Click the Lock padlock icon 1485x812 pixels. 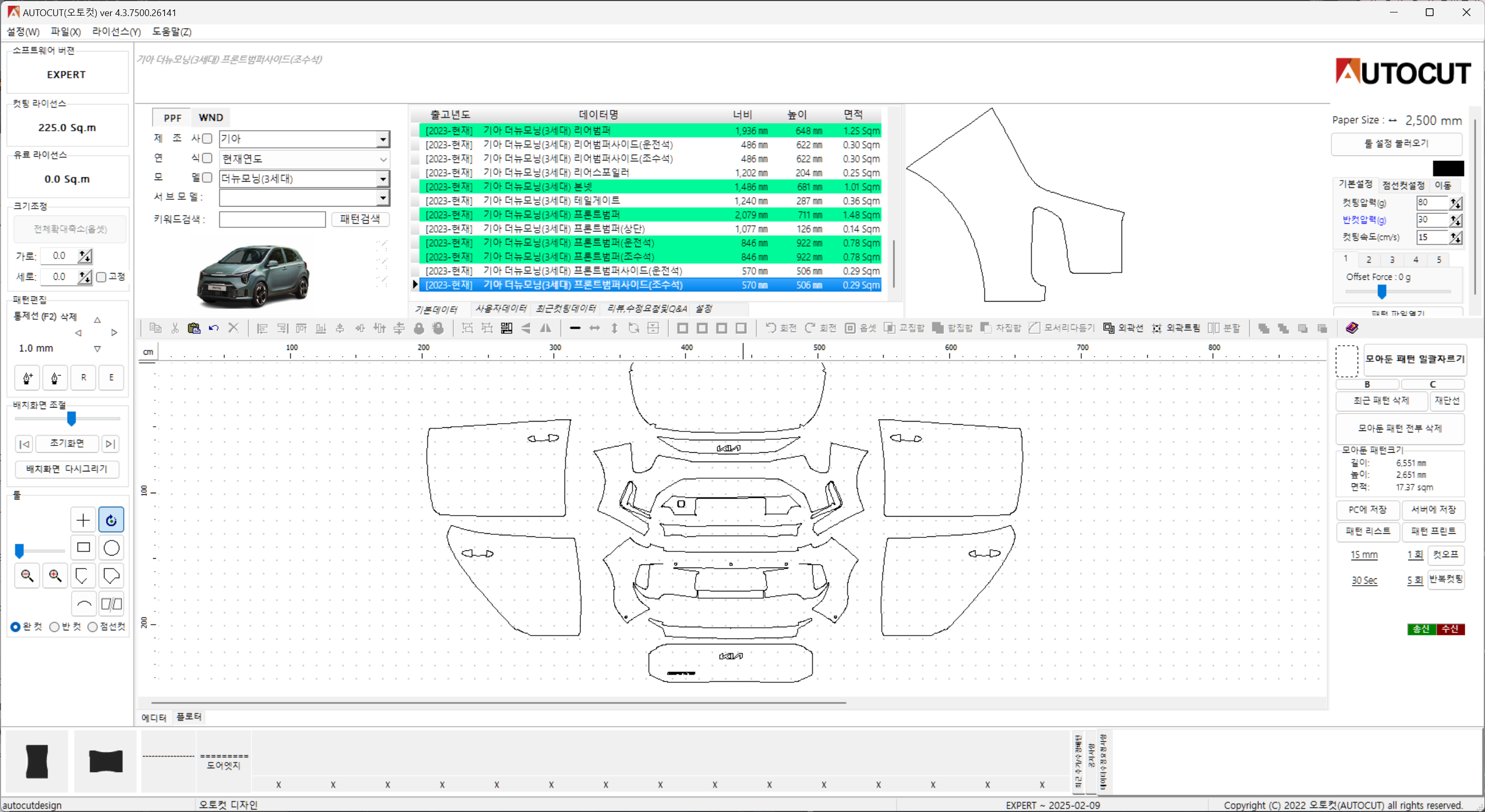tap(419, 328)
